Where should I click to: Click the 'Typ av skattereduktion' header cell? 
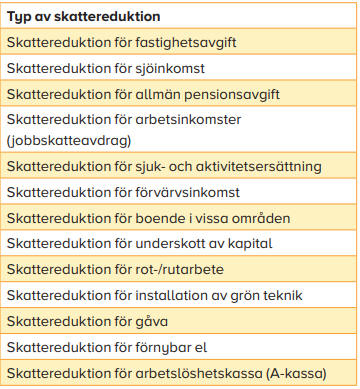coord(179,16)
